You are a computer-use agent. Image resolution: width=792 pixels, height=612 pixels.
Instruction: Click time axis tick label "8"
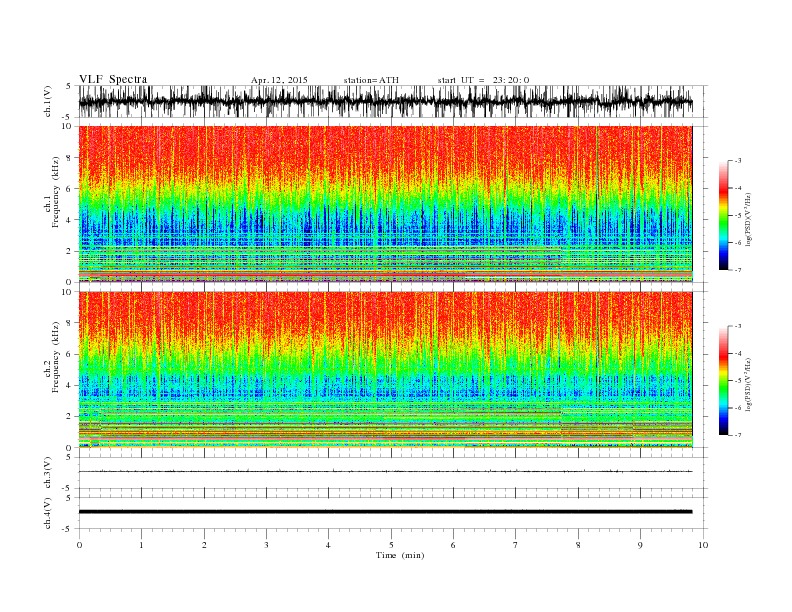click(x=578, y=545)
